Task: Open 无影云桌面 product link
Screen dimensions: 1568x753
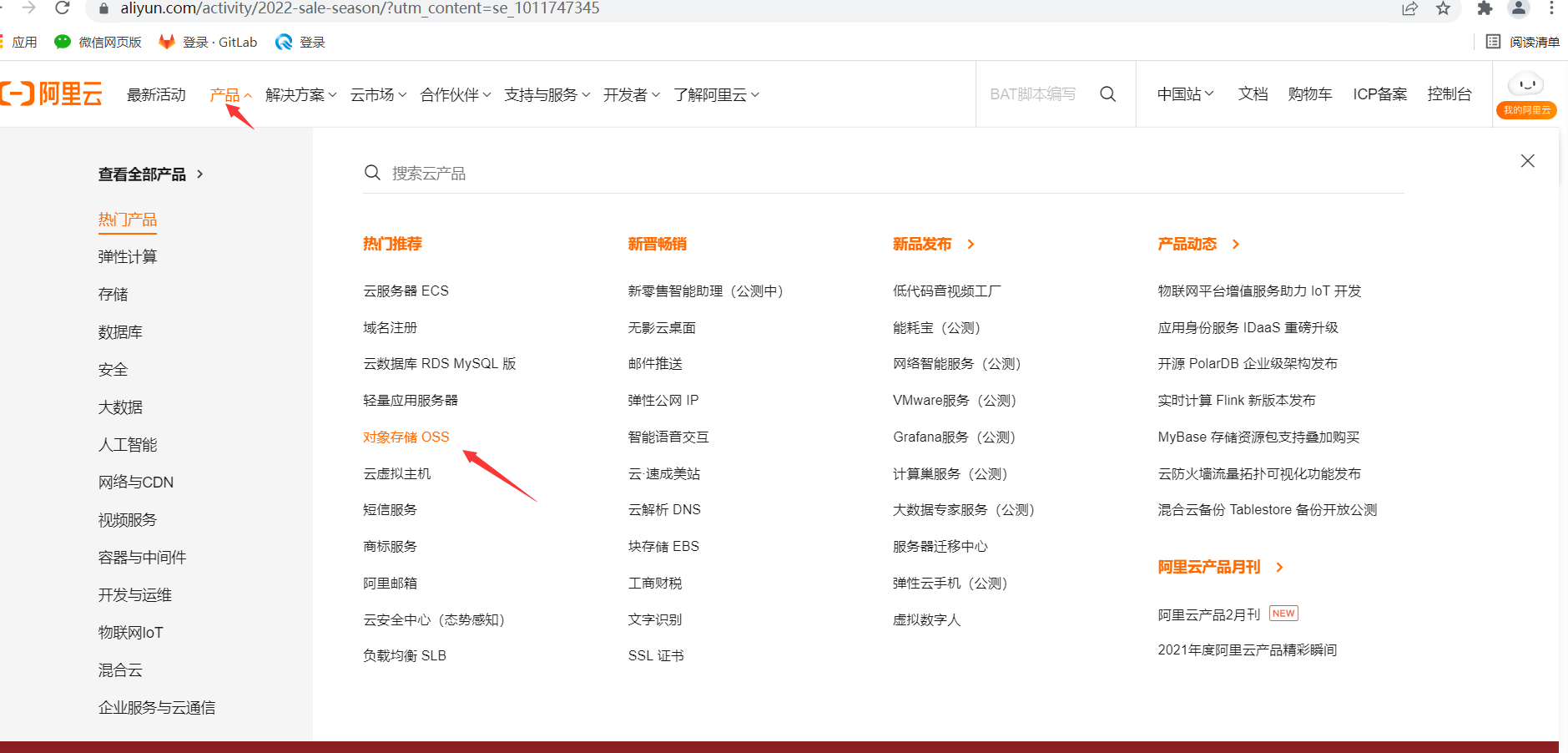Action: pos(662,327)
